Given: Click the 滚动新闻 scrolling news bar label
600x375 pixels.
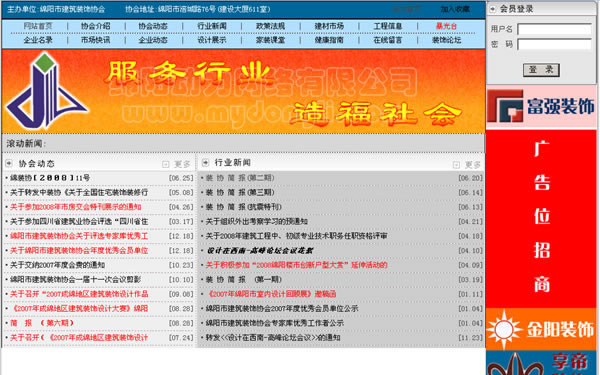Looking at the screenshot, I should pyautogui.click(x=26, y=144).
